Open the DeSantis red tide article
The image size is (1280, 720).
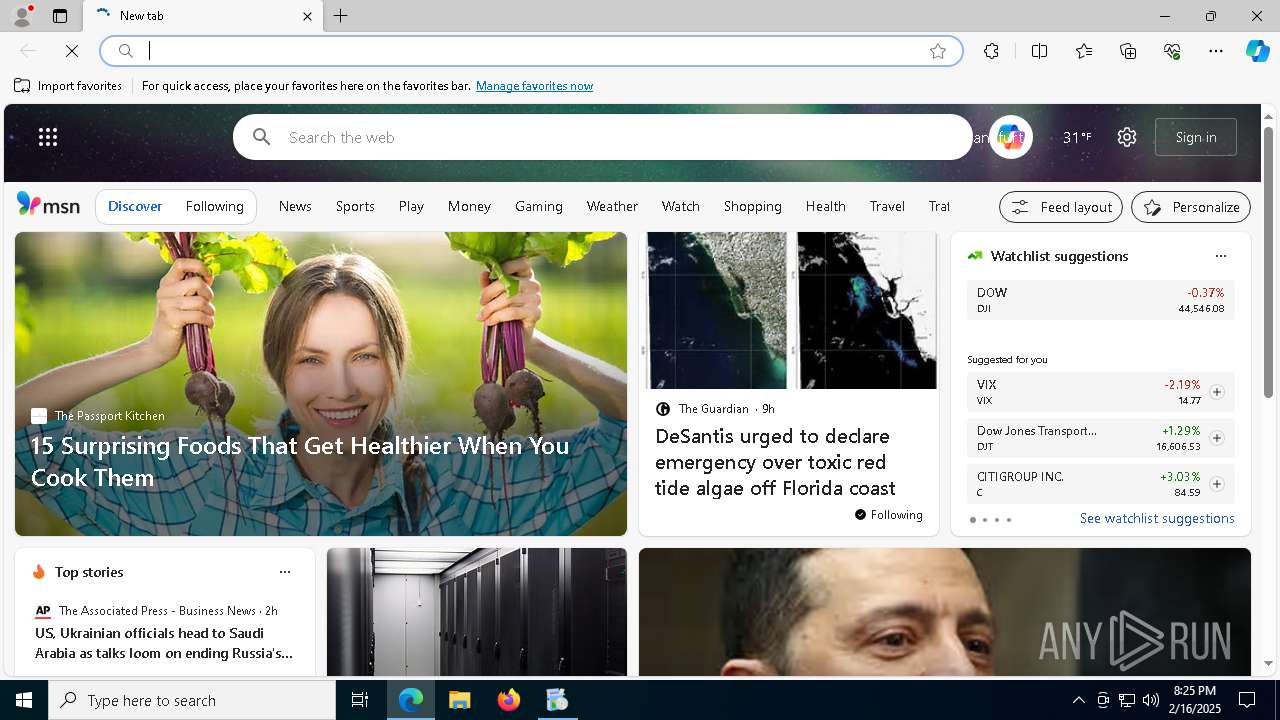point(775,462)
